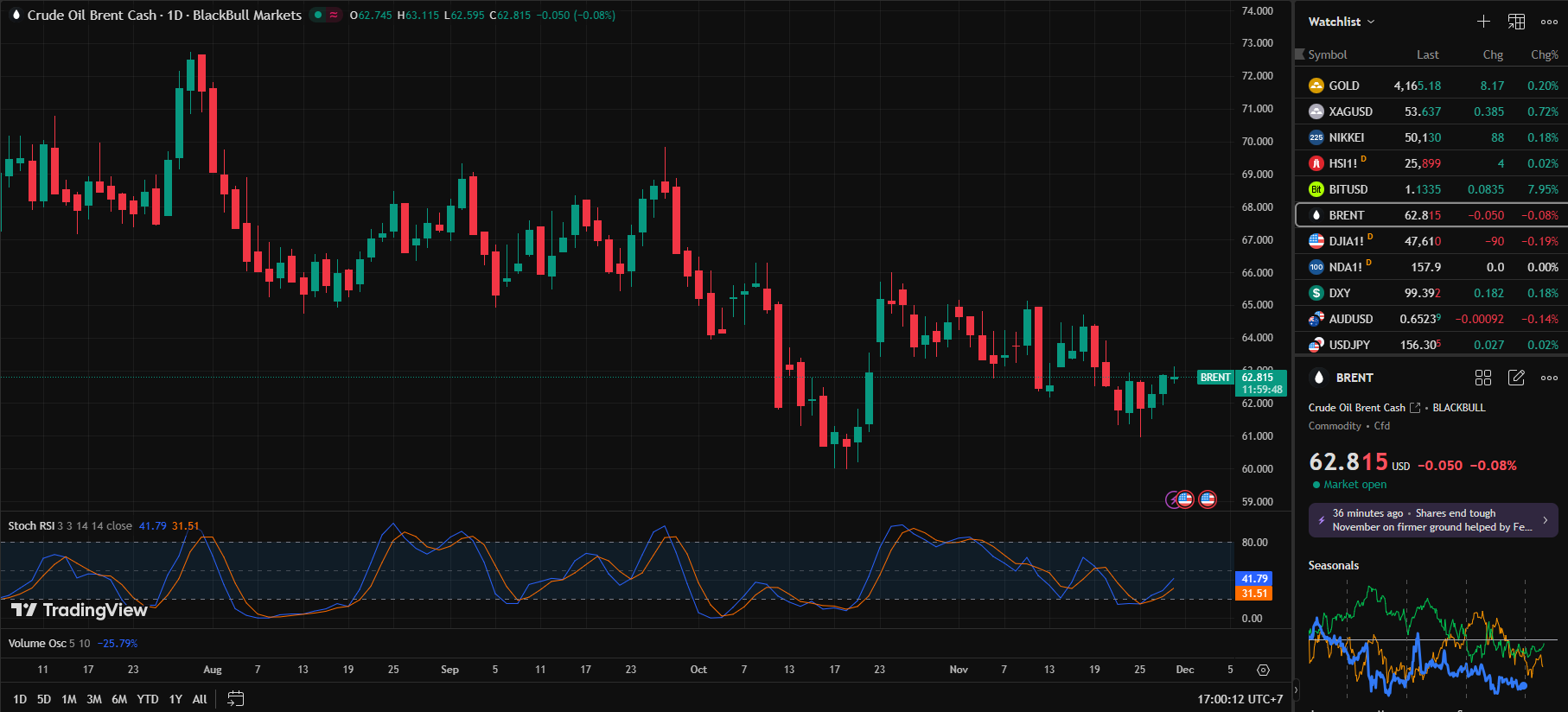Collapse the right sidebar panel handle
Image resolution: width=1568 pixels, height=712 pixels.
1296,690
